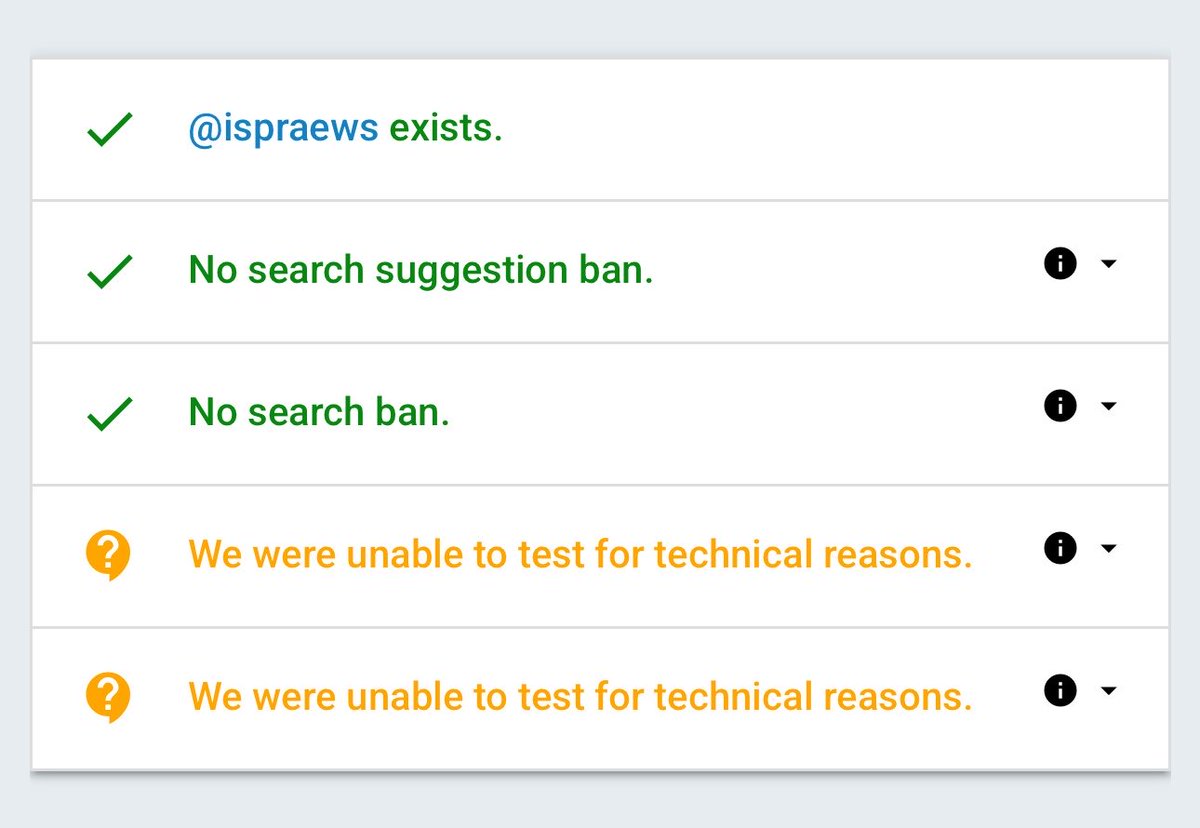This screenshot has width=1200, height=828.
Task: Click the last row's orange question mark icon
Action: click(108, 697)
